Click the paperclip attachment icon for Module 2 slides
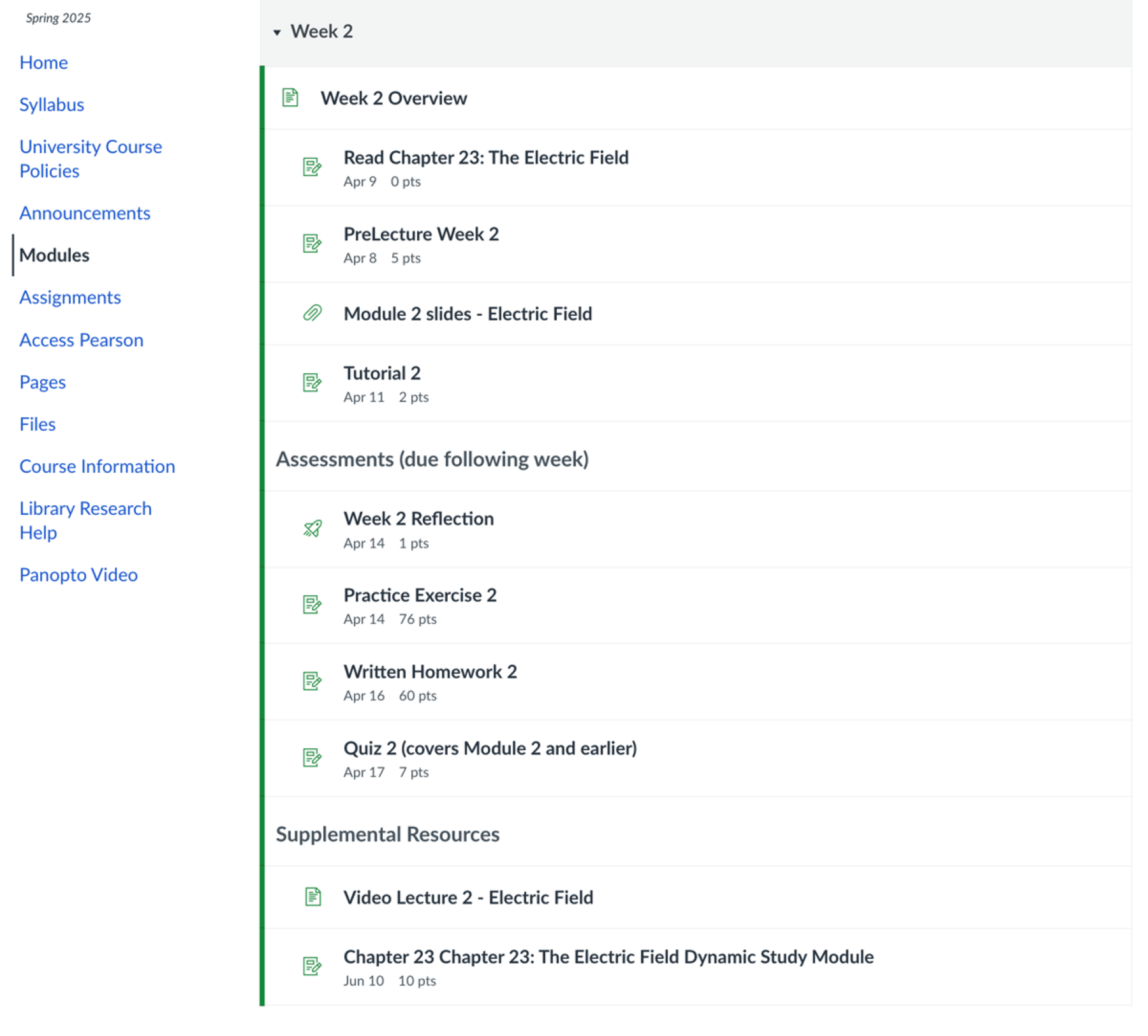The width and height of the screenshot is (1148, 1036). 312,313
